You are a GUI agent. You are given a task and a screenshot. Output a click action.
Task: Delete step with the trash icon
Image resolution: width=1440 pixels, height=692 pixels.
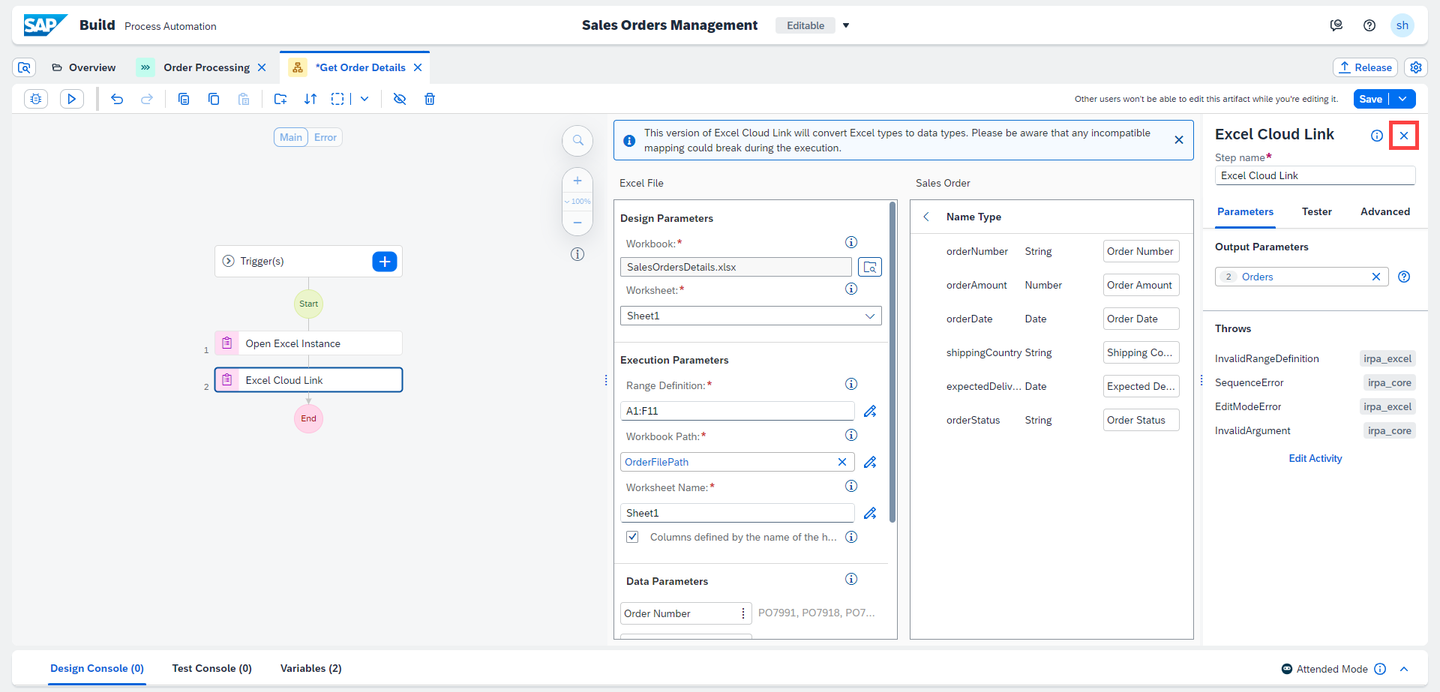point(430,99)
